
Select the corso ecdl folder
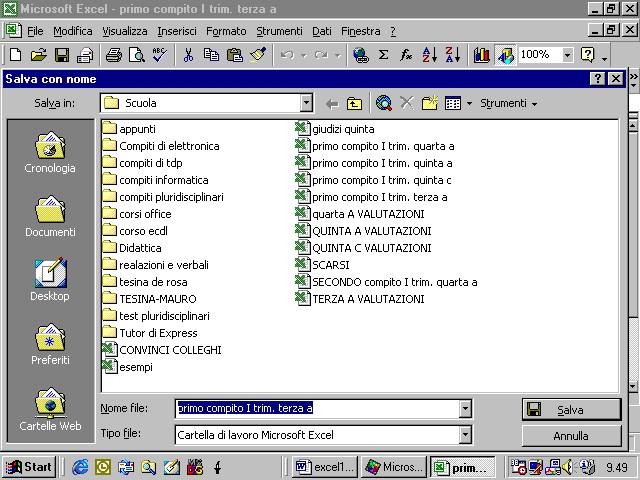tap(135, 231)
